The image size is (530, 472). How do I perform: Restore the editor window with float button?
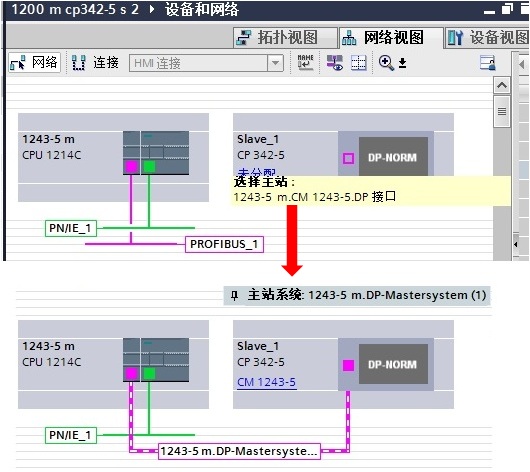coord(507,9)
